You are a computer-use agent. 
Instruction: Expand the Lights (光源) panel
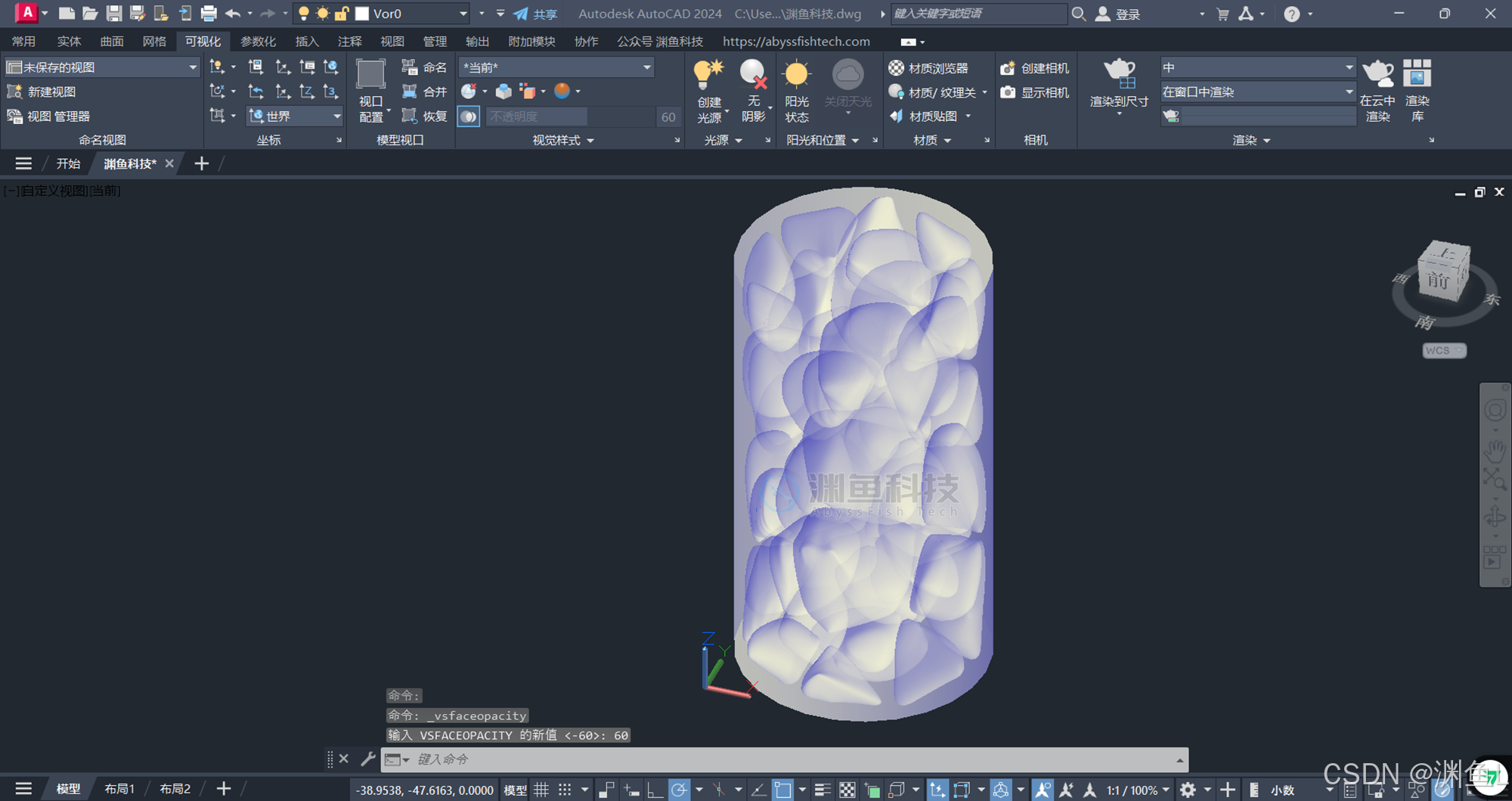coord(723,140)
